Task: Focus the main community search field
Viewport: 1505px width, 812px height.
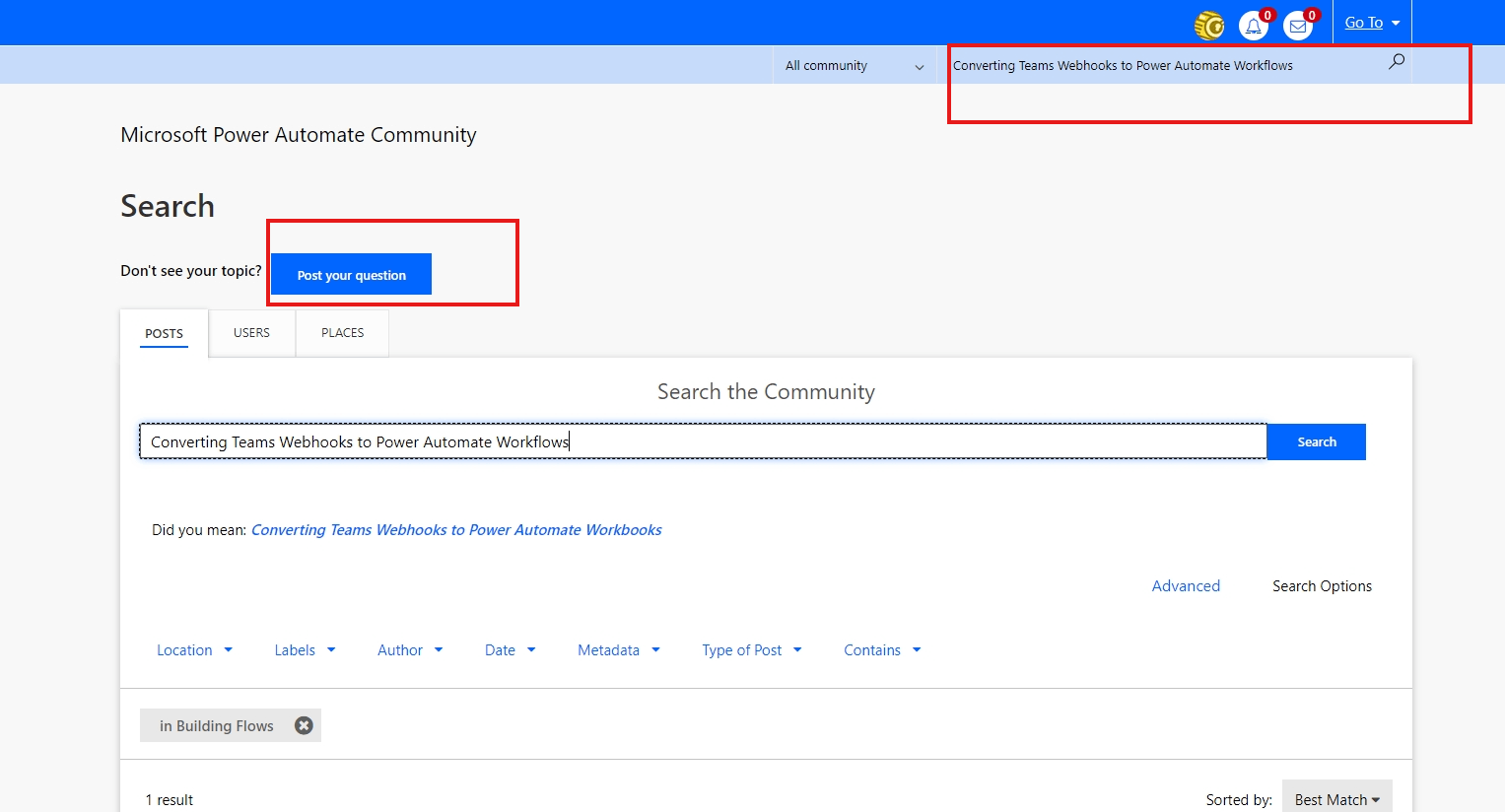Action: [703, 441]
